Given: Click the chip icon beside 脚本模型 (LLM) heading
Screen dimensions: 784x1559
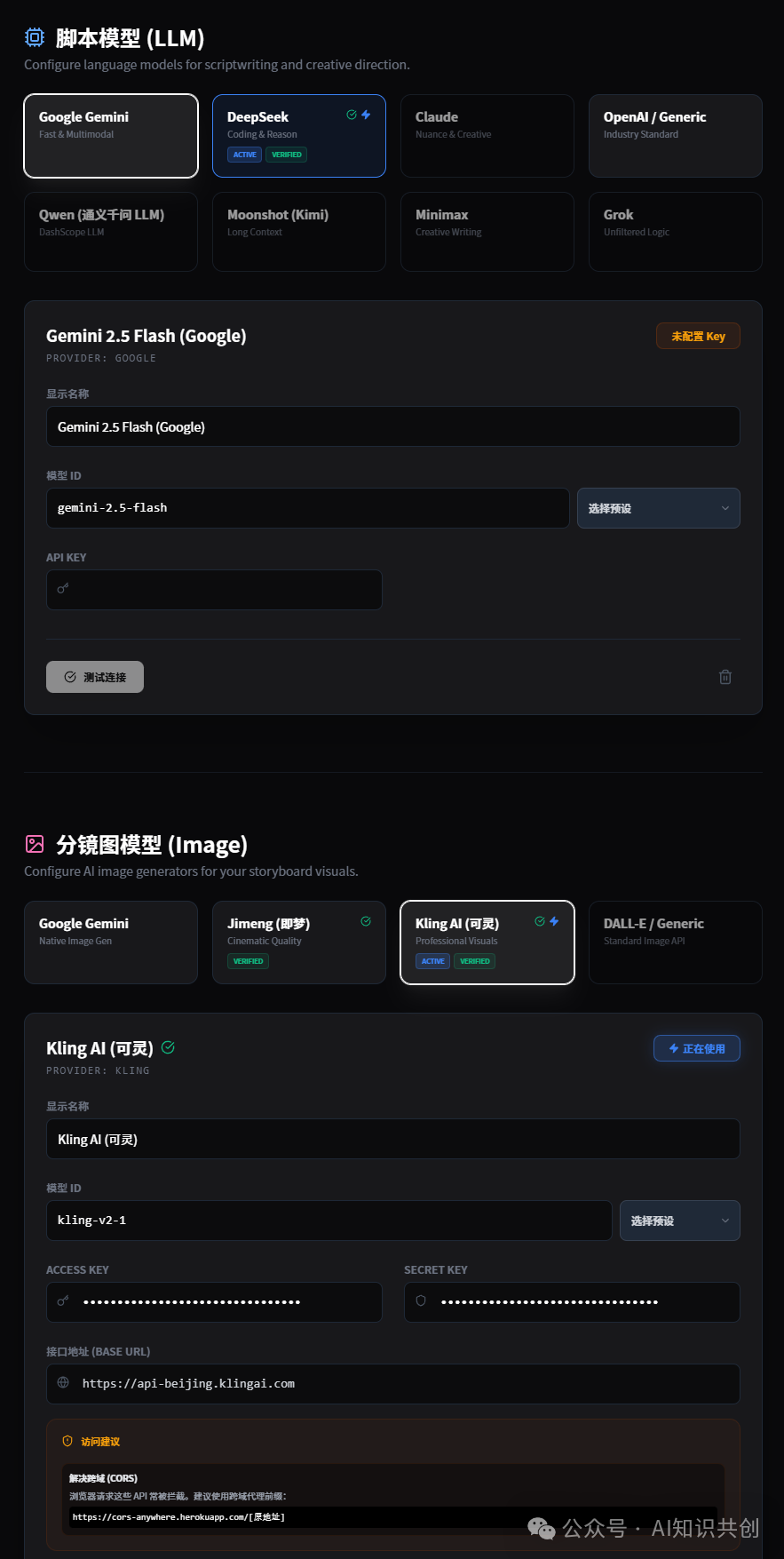Looking at the screenshot, I should 35,37.
